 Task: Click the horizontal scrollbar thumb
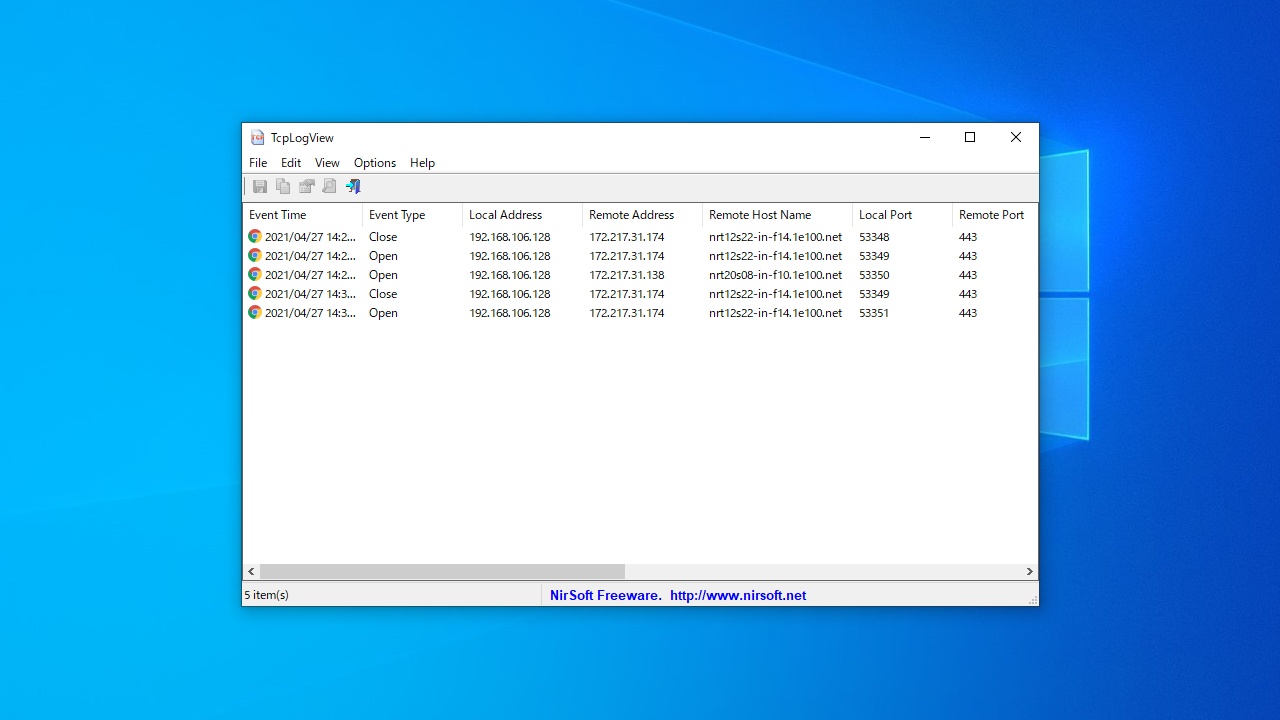point(442,572)
